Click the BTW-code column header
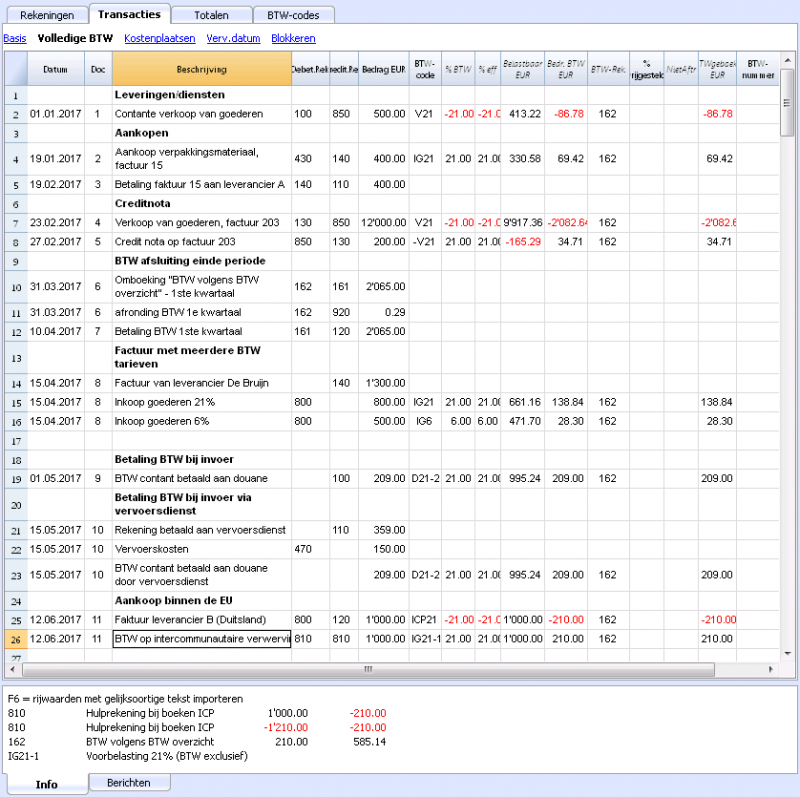 [x=425, y=69]
